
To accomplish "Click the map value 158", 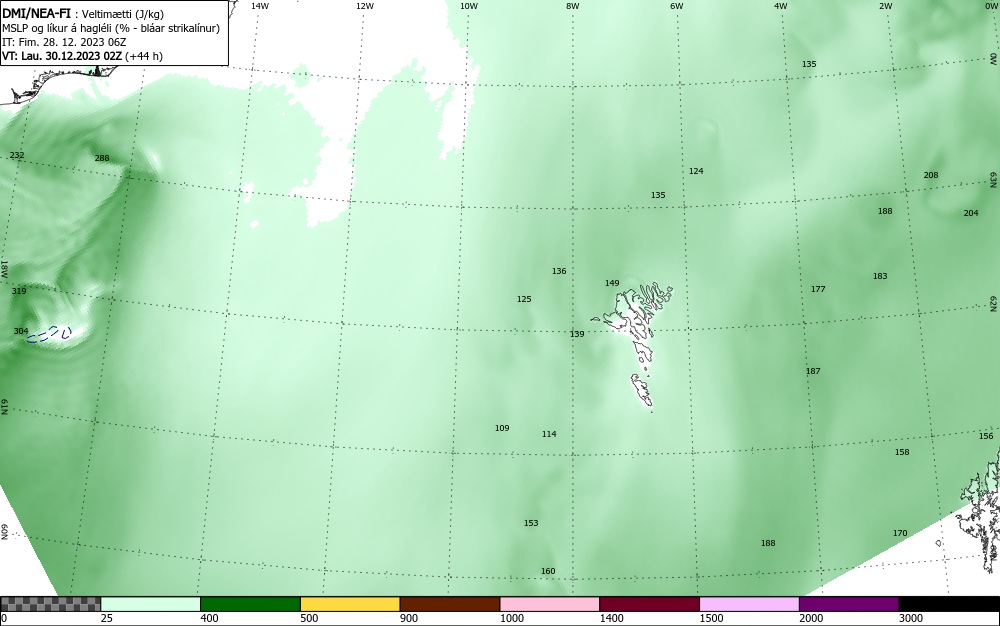I will 902,453.
